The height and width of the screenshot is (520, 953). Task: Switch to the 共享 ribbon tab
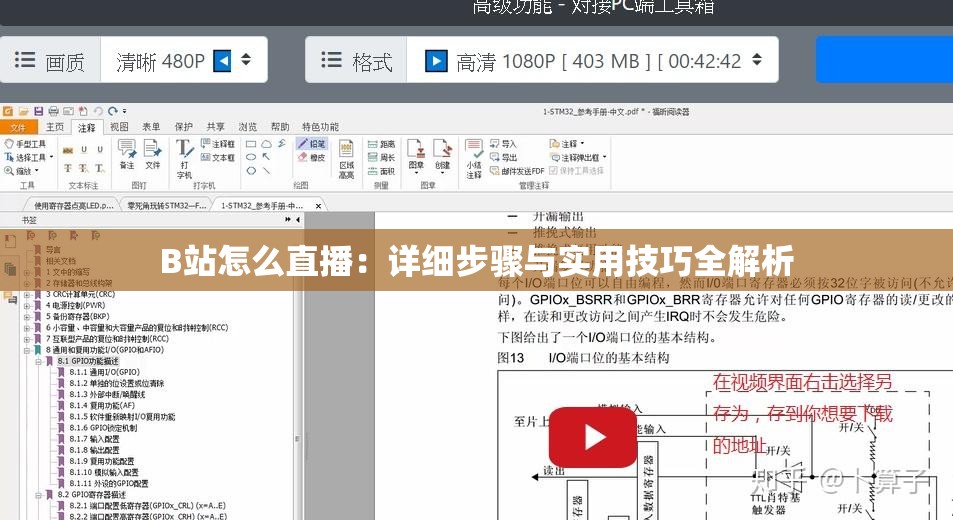click(215, 127)
